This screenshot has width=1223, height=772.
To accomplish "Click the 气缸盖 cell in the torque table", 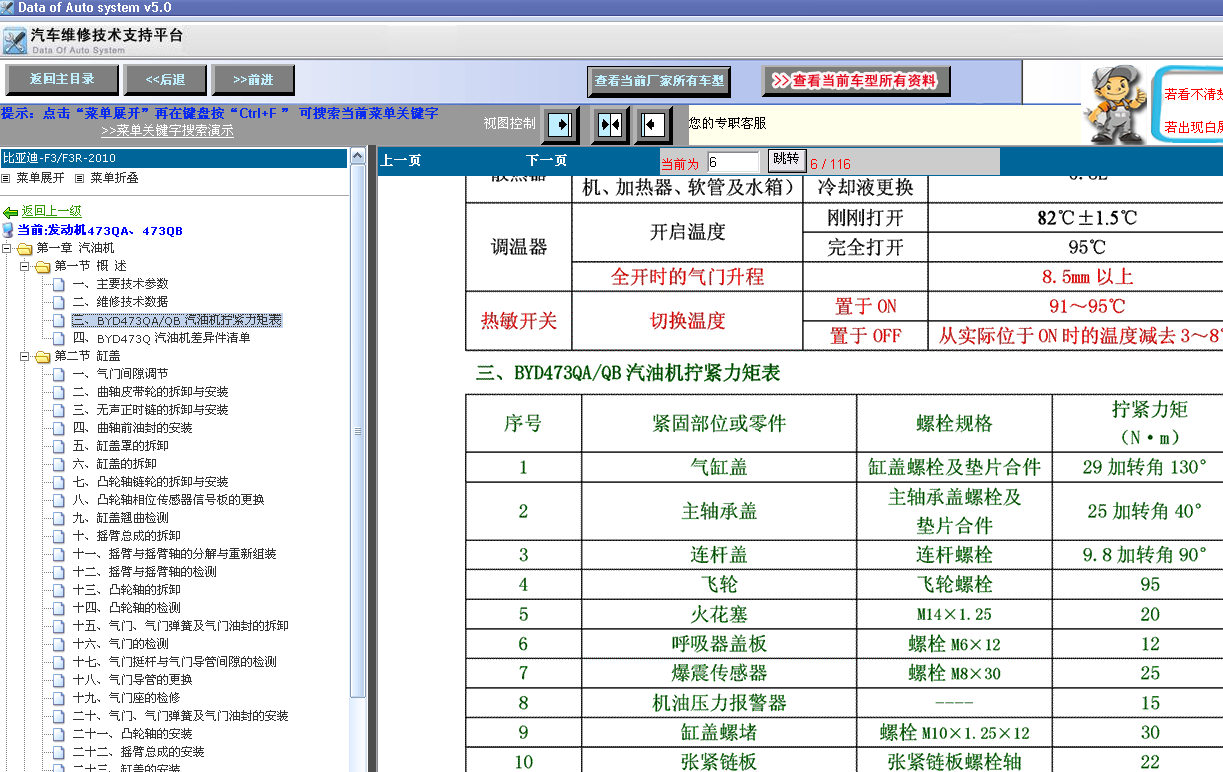I will [719, 467].
